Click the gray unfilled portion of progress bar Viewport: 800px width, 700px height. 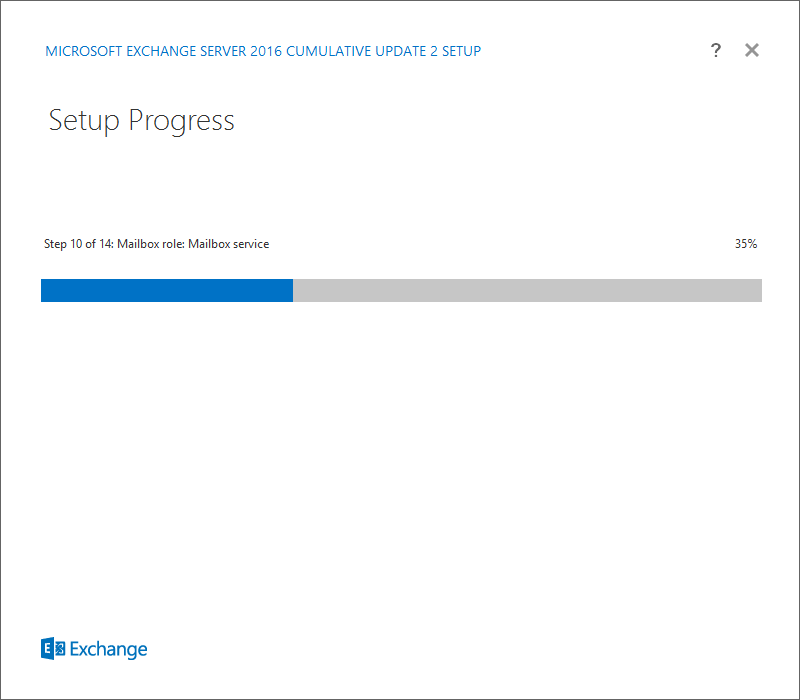[528, 290]
